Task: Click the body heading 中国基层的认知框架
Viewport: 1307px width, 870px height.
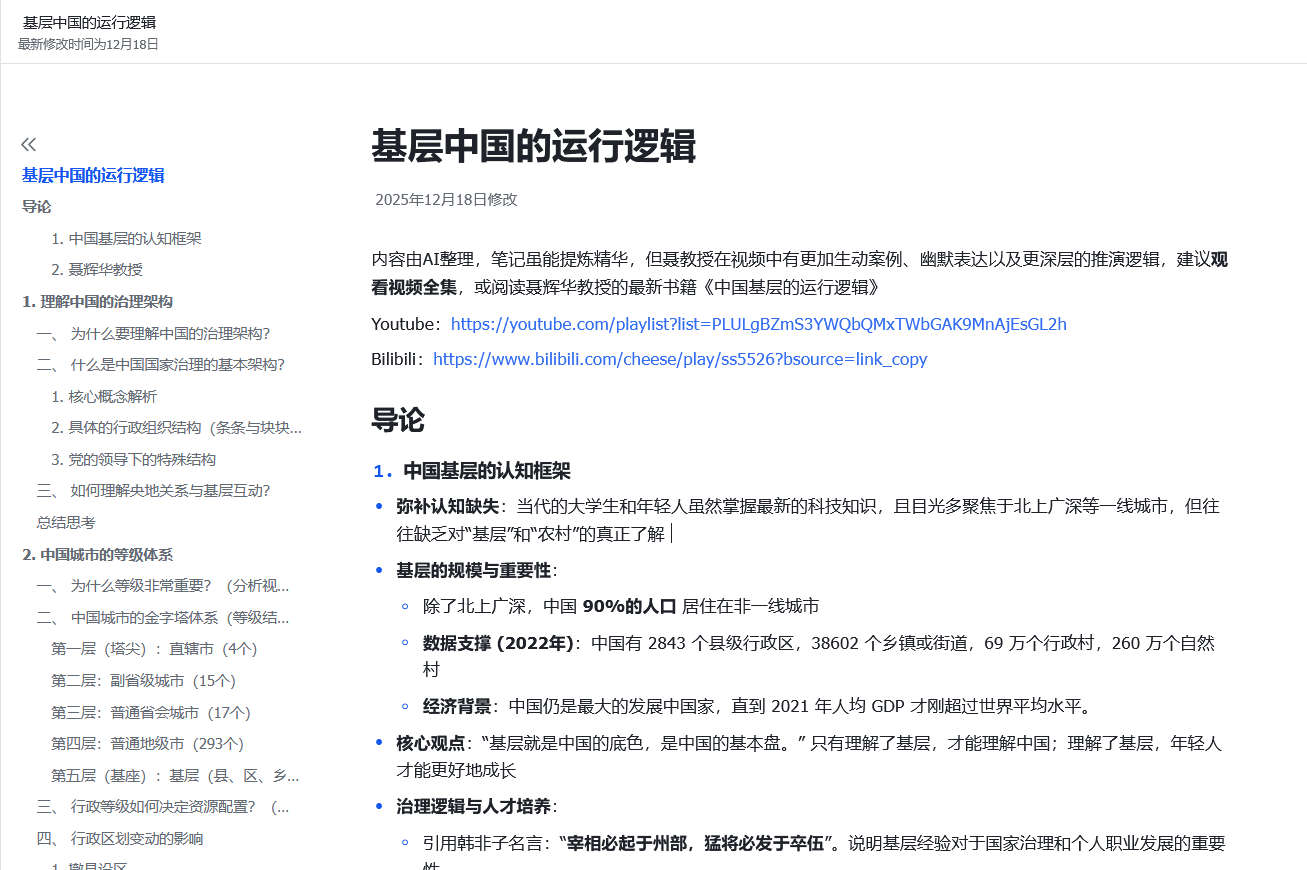Action: (487, 471)
